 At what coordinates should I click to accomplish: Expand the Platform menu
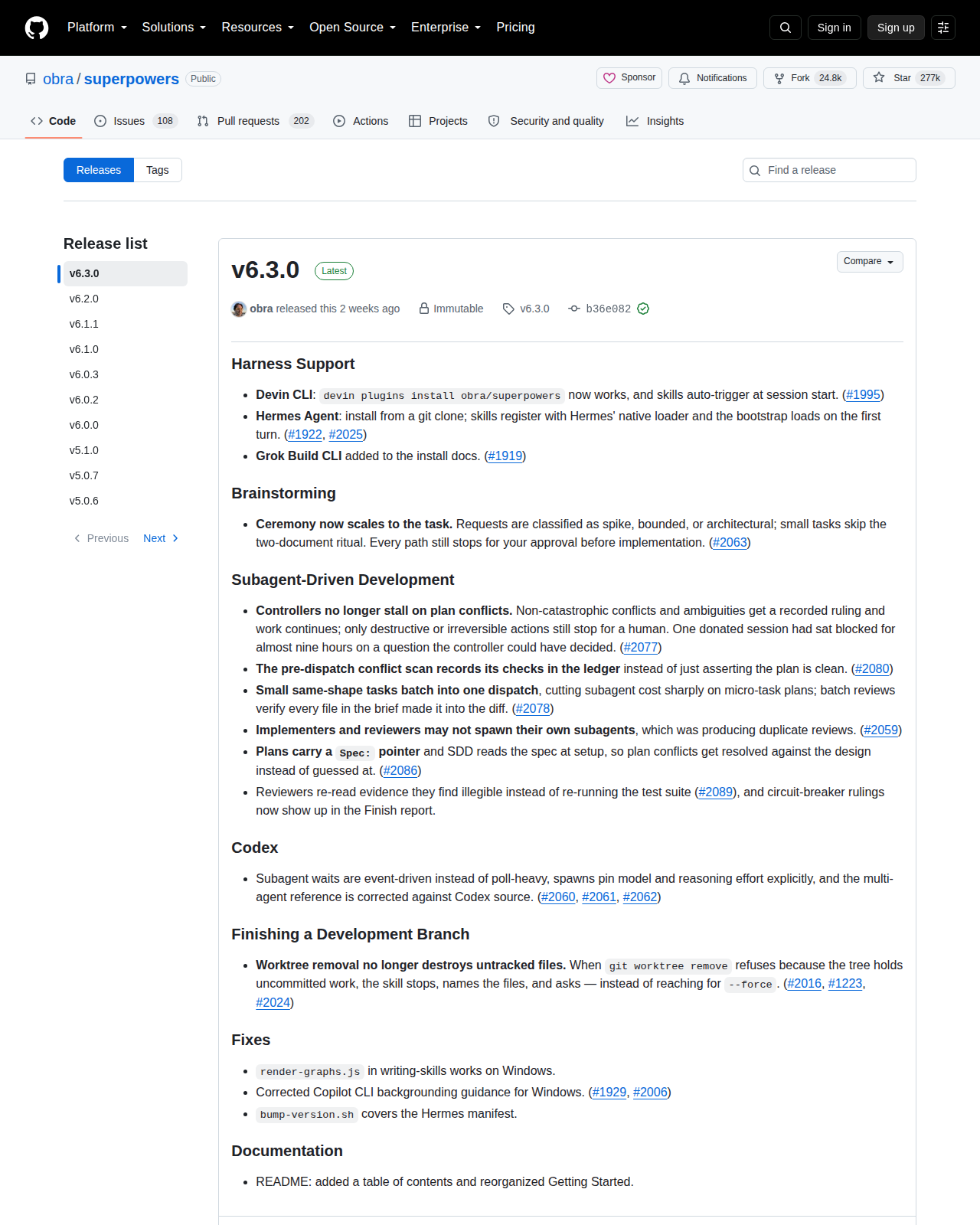pos(97,28)
